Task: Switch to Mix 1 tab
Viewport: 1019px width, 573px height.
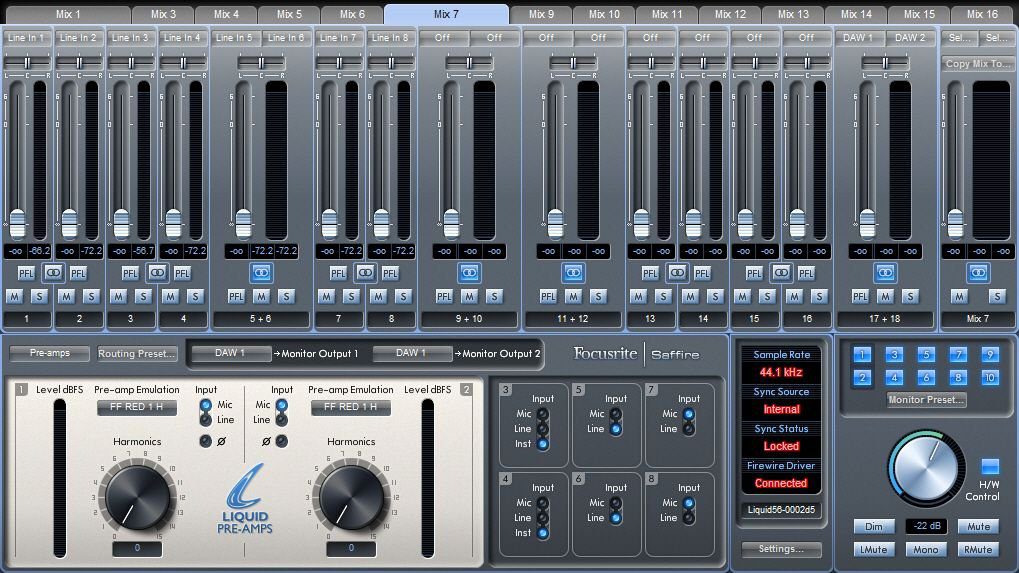Action: (x=68, y=14)
